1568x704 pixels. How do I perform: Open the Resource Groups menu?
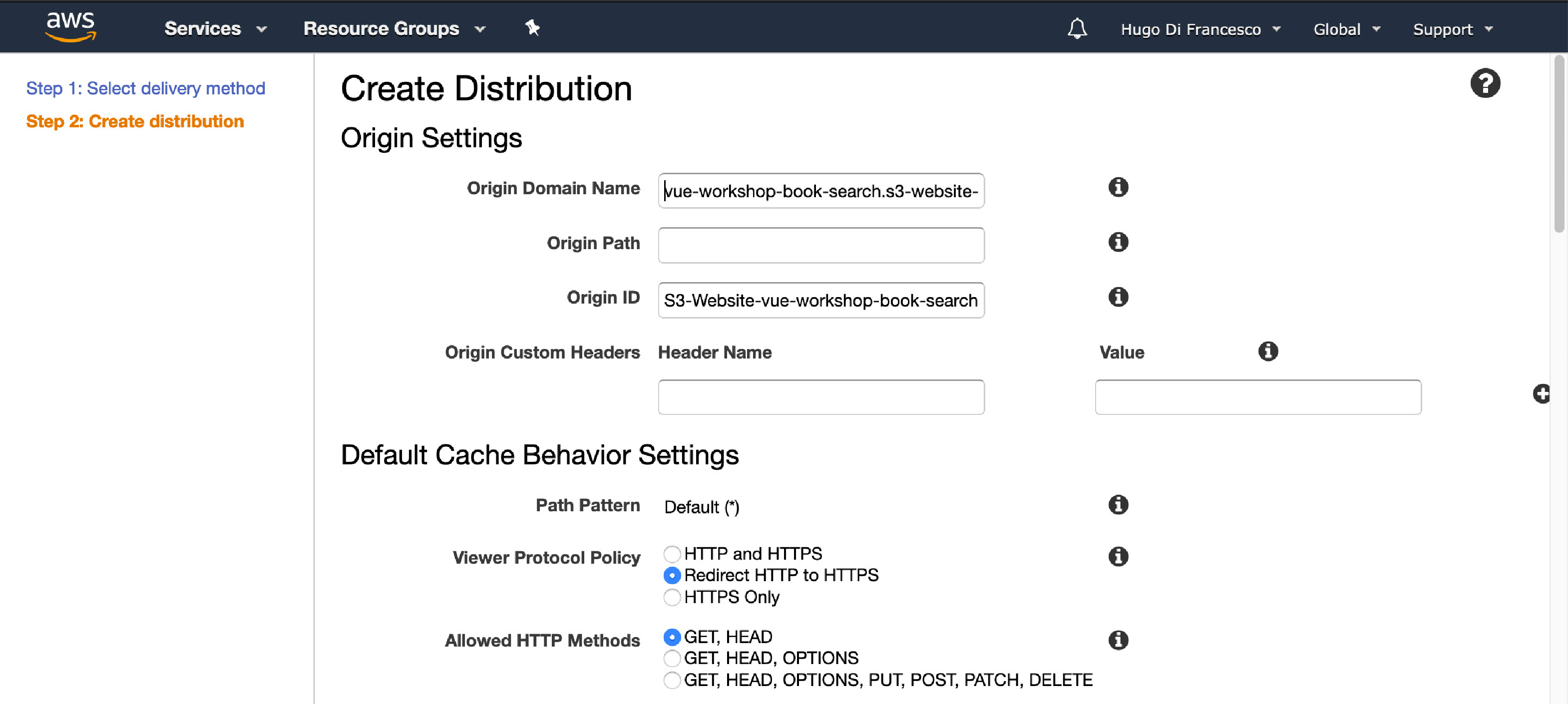[x=394, y=28]
